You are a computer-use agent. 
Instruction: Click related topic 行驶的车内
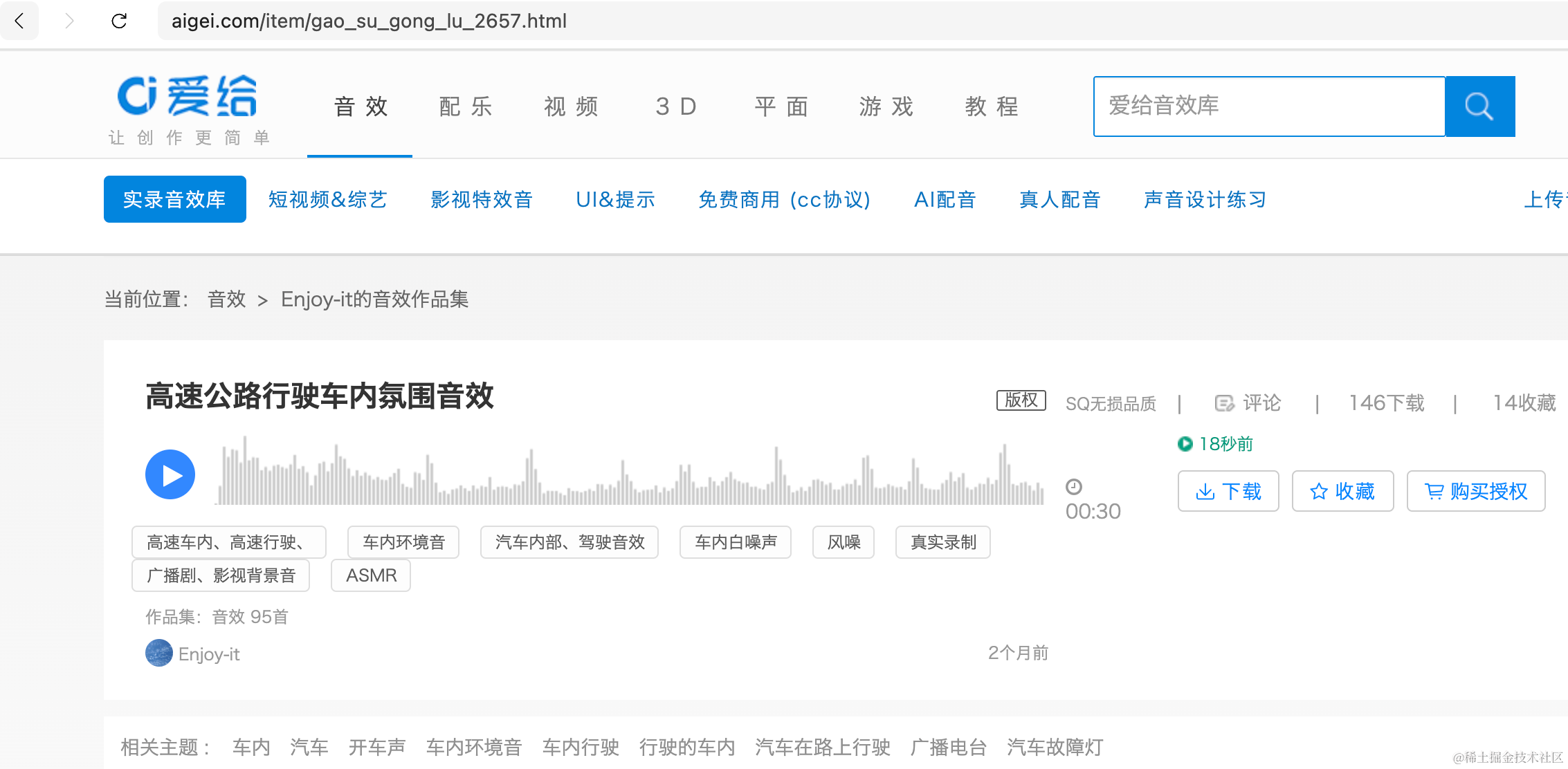pyautogui.click(x=687, y=747)
